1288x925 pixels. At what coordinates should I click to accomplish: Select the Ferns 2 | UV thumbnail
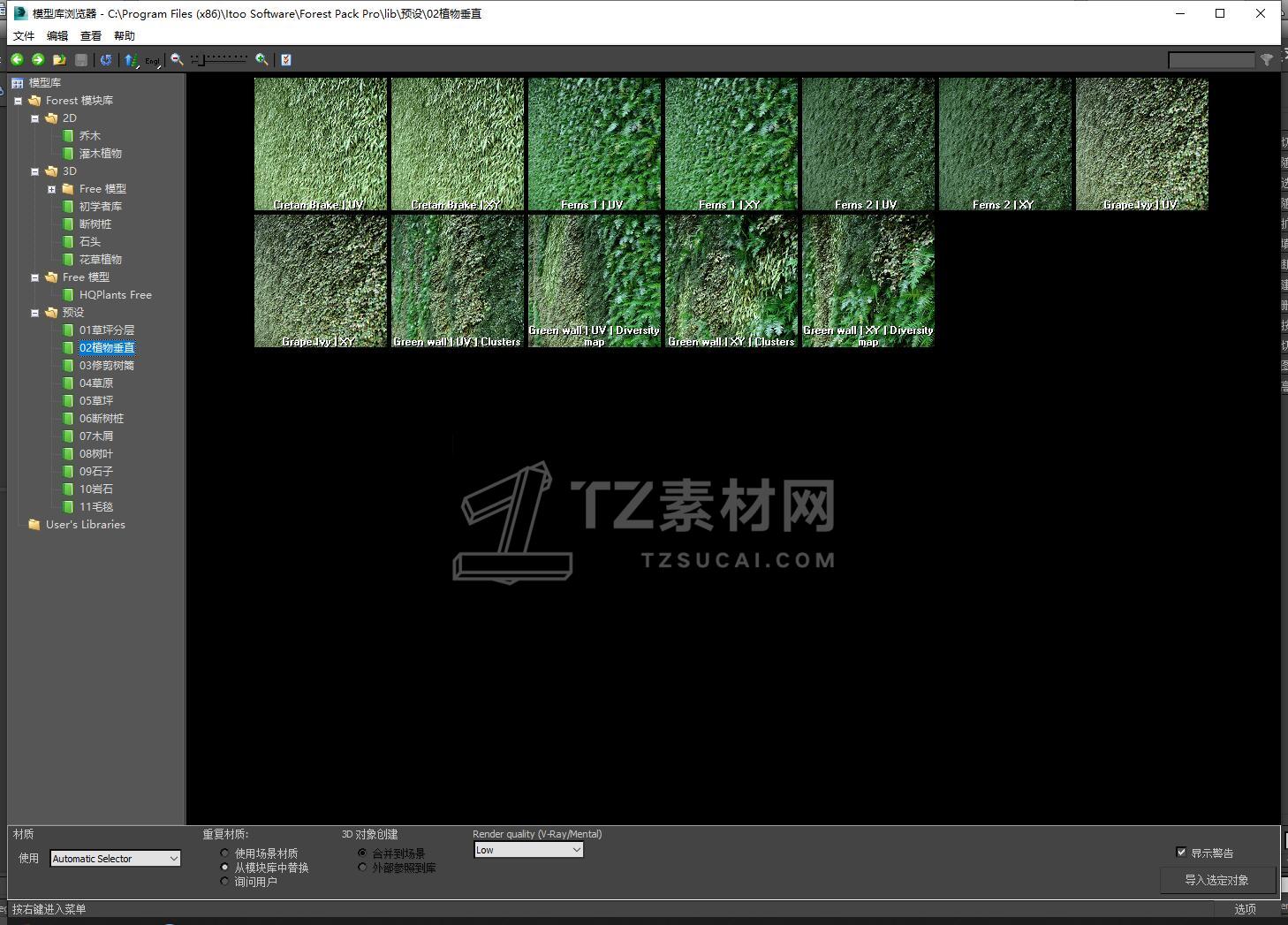coord(868,144)
